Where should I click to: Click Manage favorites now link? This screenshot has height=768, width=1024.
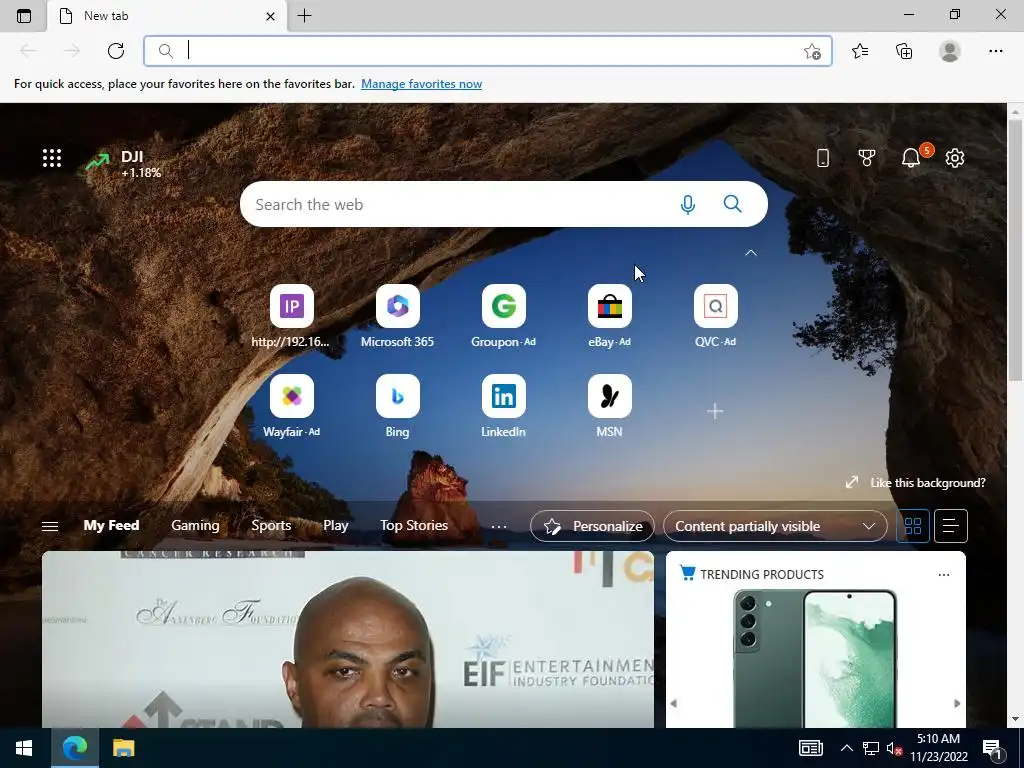[x=421, y=84]
